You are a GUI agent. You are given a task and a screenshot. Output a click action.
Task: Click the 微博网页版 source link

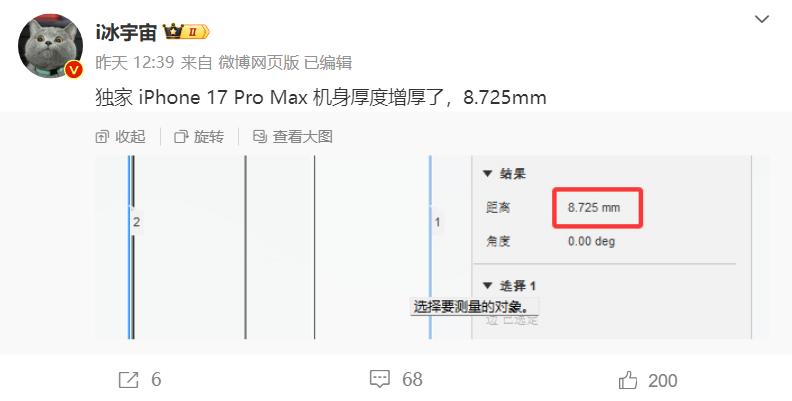coord(259,63)
